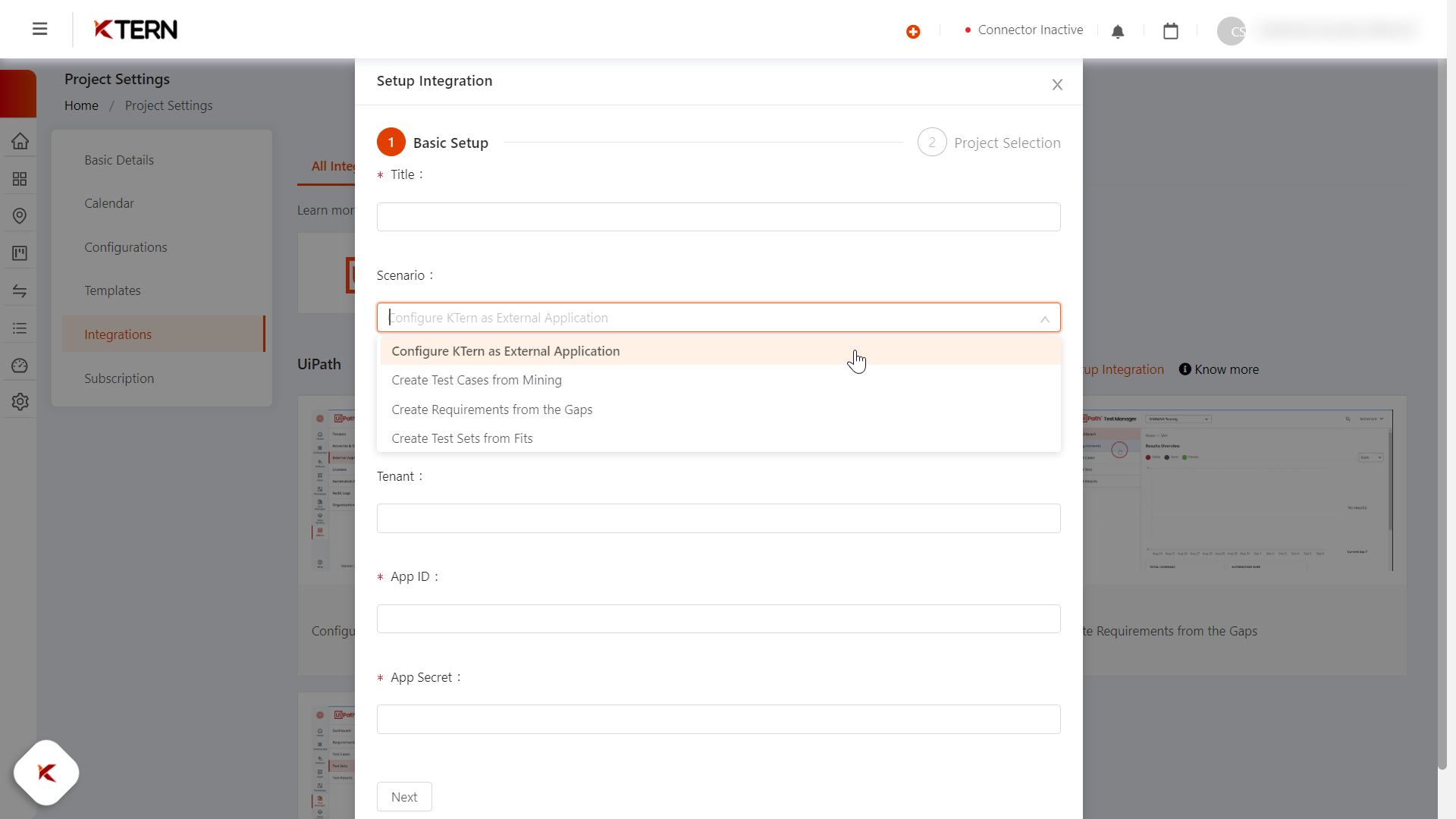Open the KTern assistant floating button
Image resolution: width=1456 pixels, height=819 pixels.
46,773
